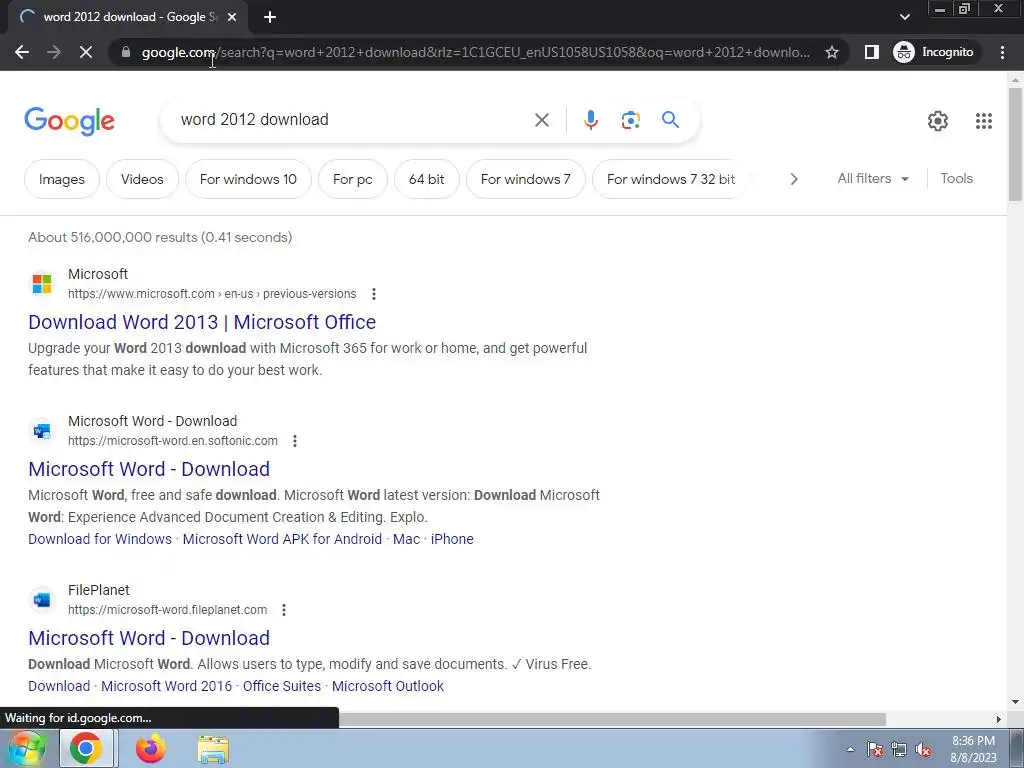Open FilePlanet 'Download' sitelink

click(x=59, y=686)
